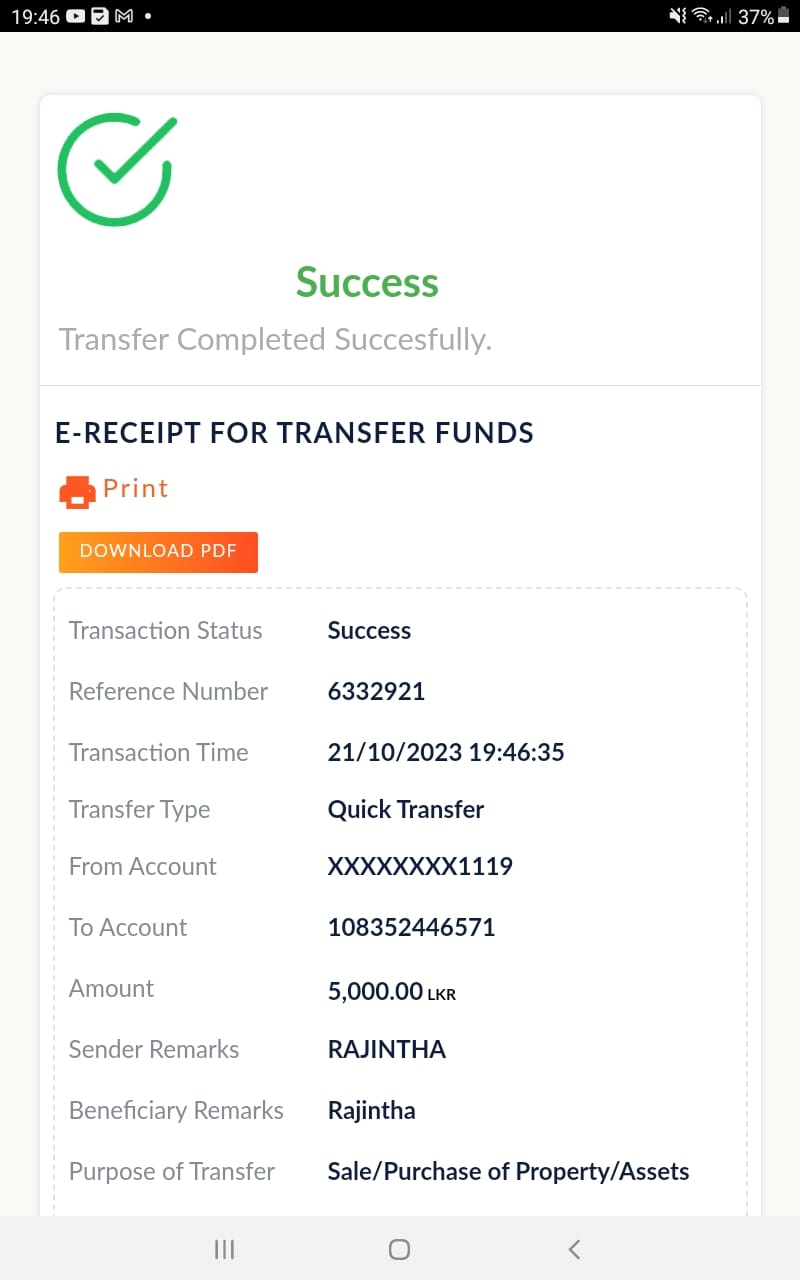This screenshot has width=800, height=1280.
Task: Tap the 5,000.00 LKR amount value
Action: coord(391,992)
